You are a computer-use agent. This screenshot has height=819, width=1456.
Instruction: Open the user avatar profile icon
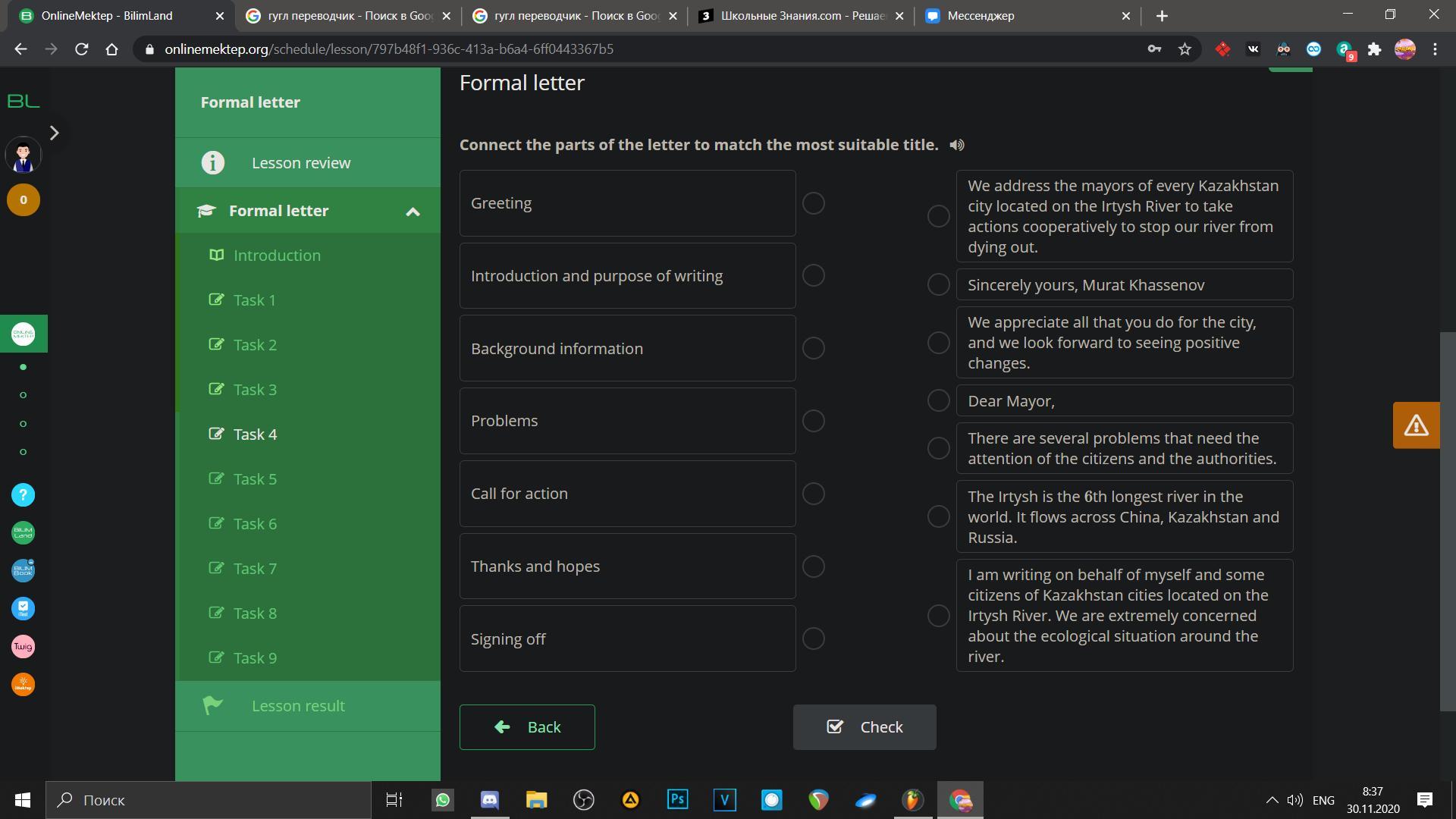click(x=23, y=155)
